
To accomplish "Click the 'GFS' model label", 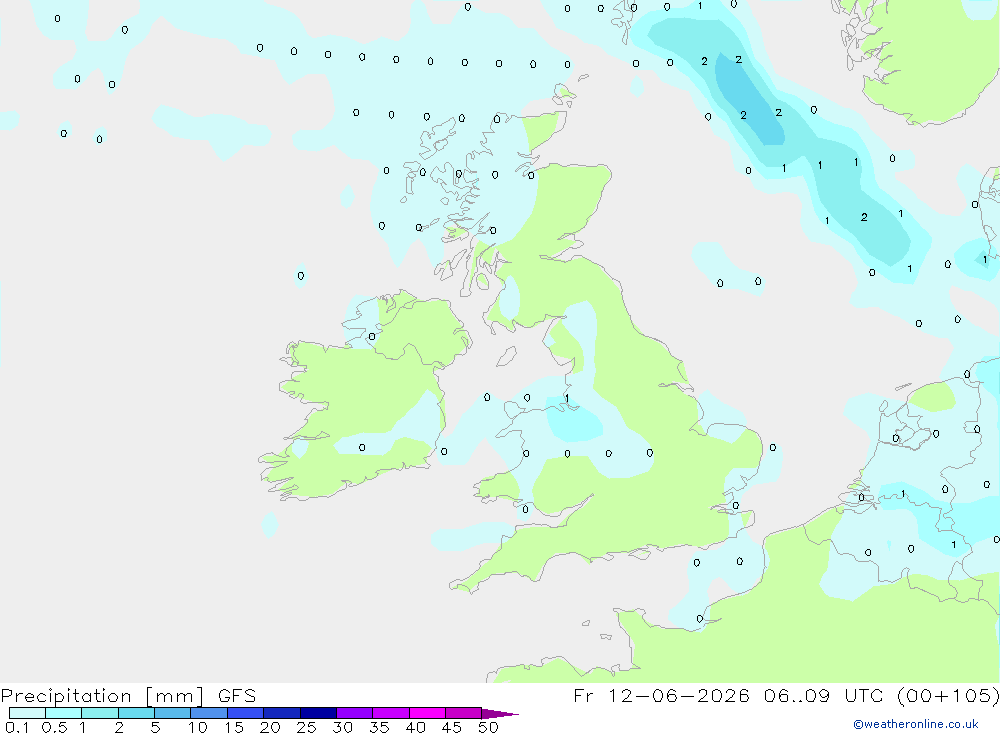I will (237, 695).
